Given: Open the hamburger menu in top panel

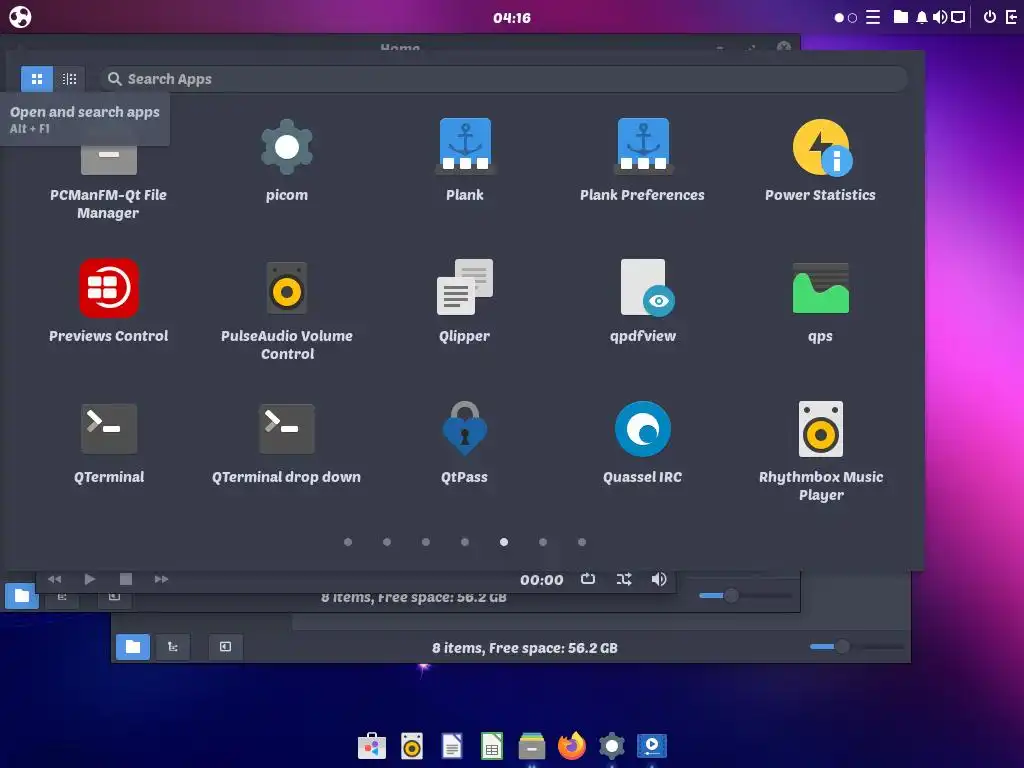Looking at the screenshot, I should 873,17.
